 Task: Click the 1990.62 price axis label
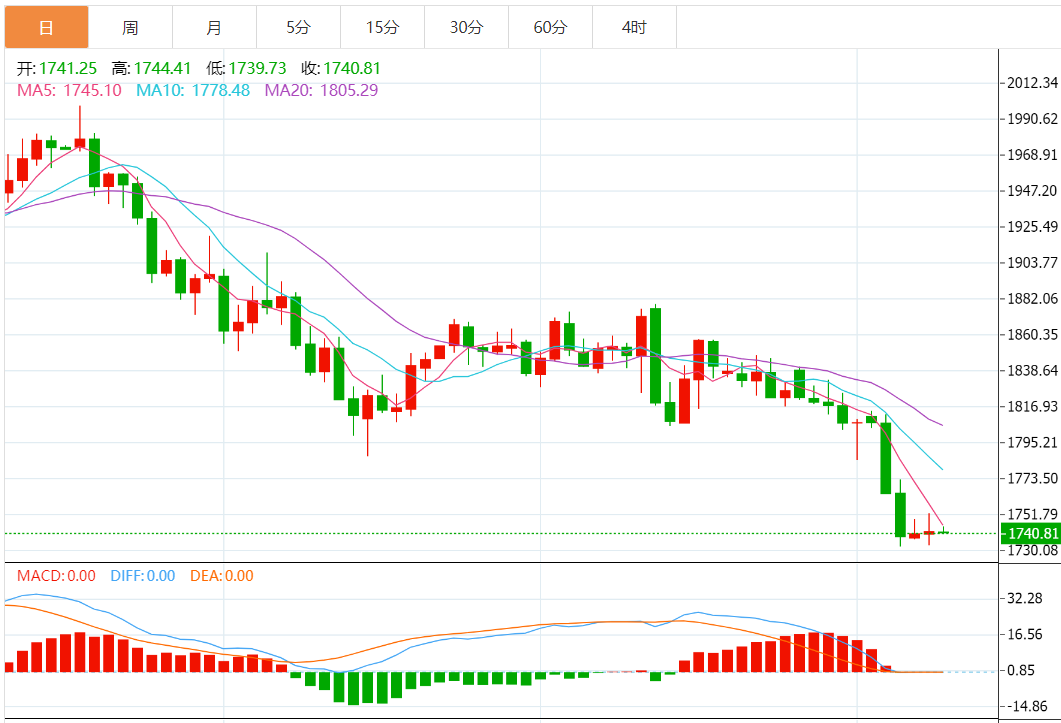[1033, 118]
